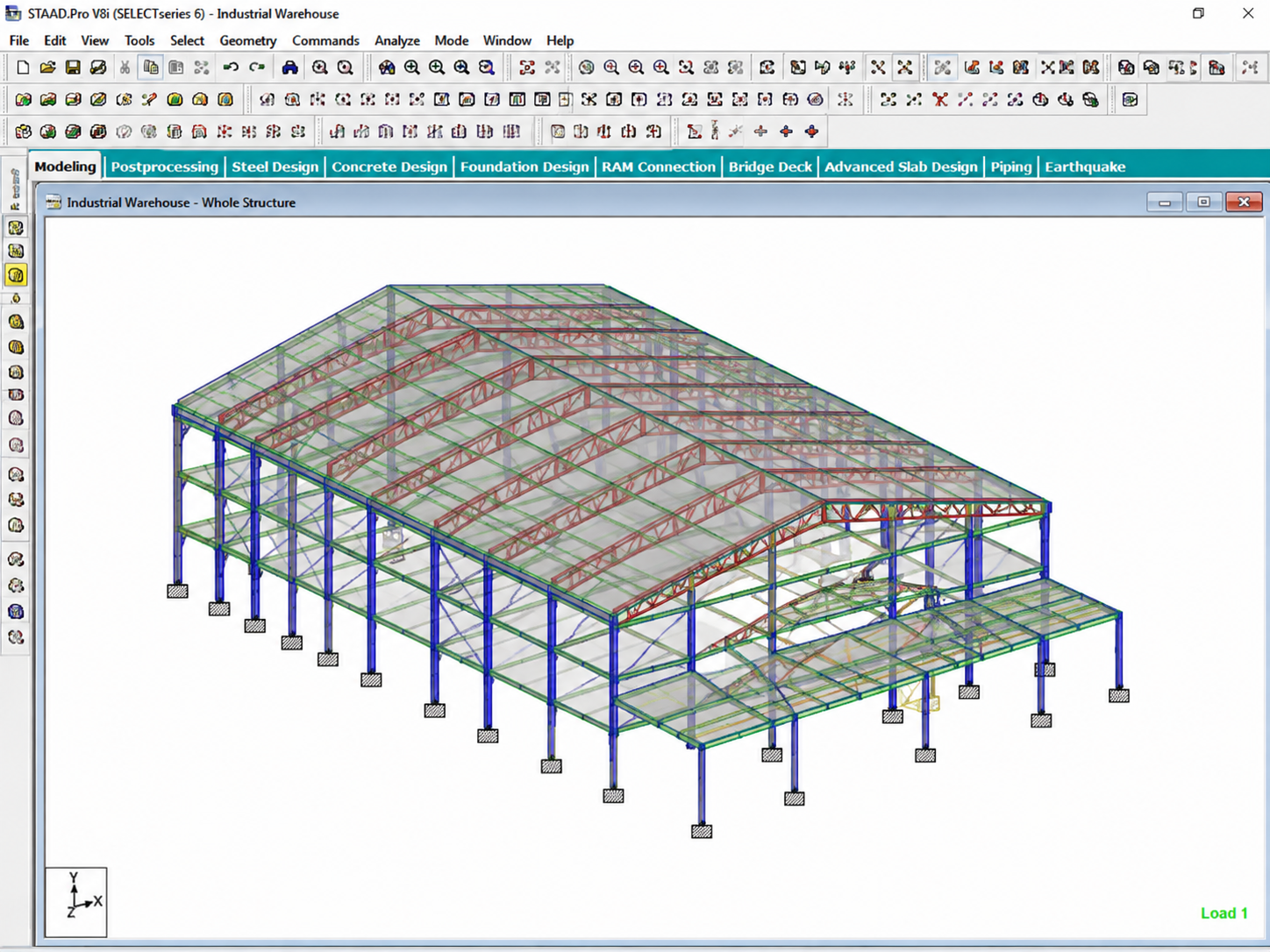Switch to the Earthquake tab
1270x952 pixels.
tap(1085, 167)
